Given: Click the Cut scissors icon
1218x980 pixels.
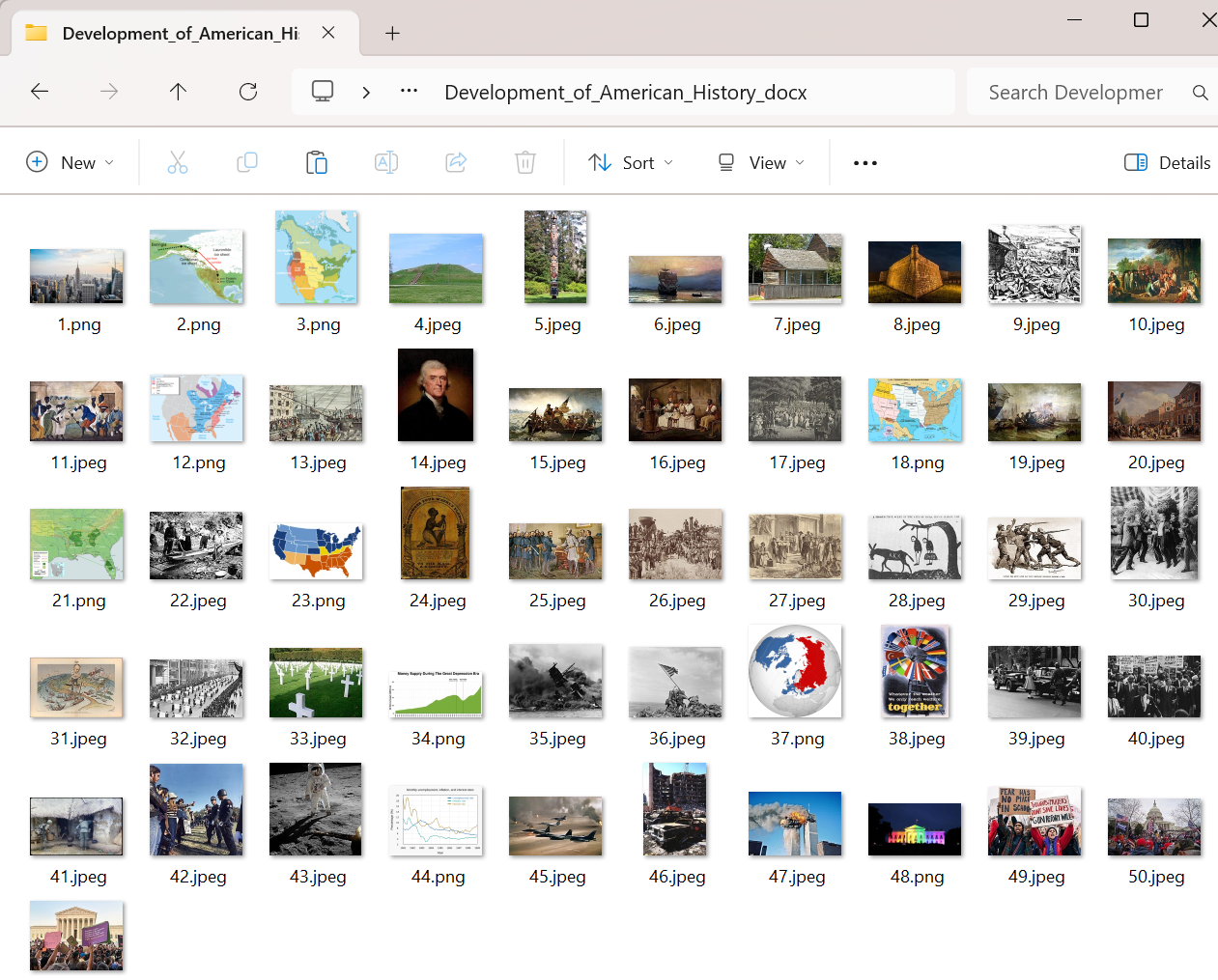Looking at the screenshot, I should 178,162.
